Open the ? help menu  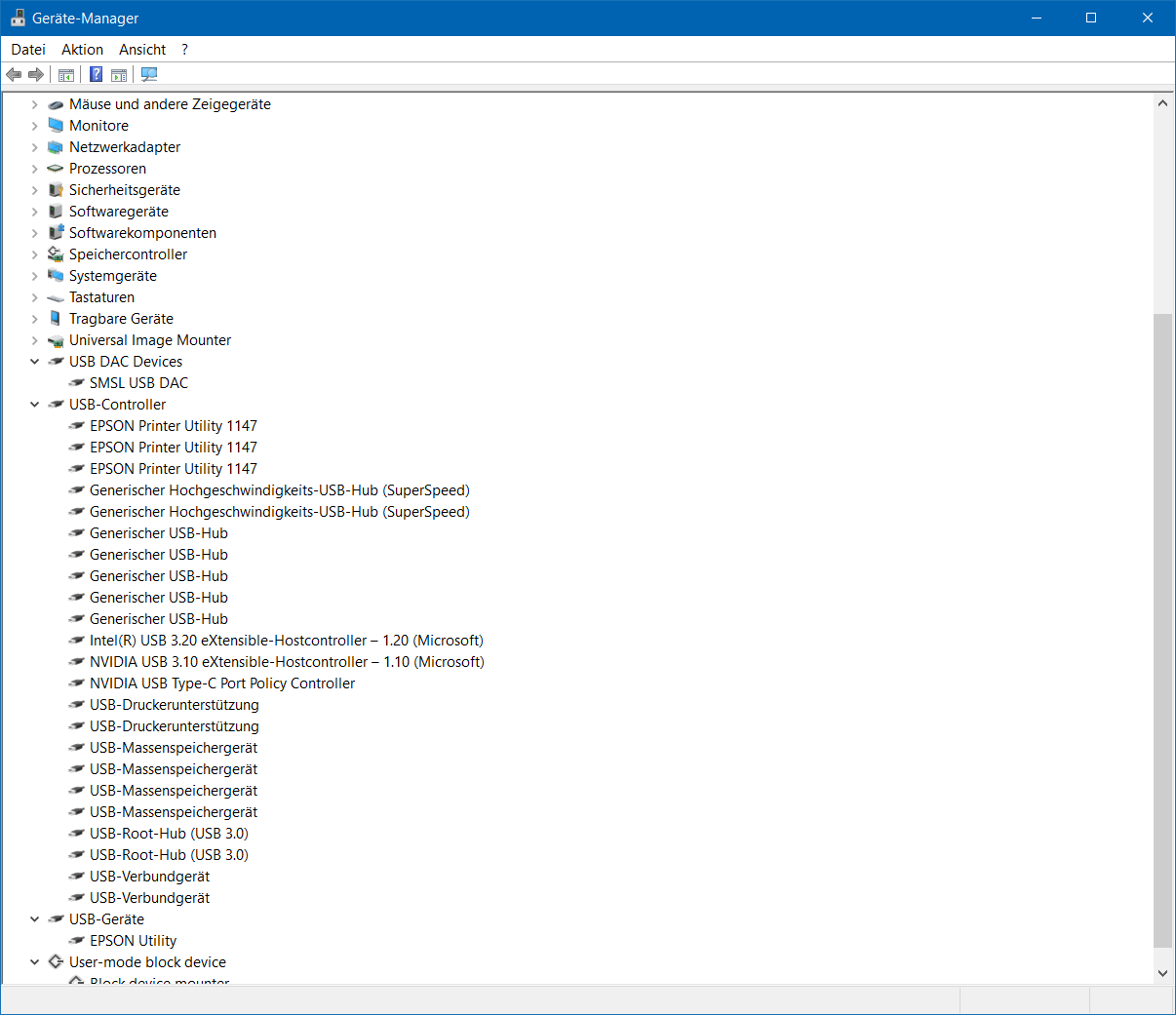pyautogui.click(x=184, y=50)
